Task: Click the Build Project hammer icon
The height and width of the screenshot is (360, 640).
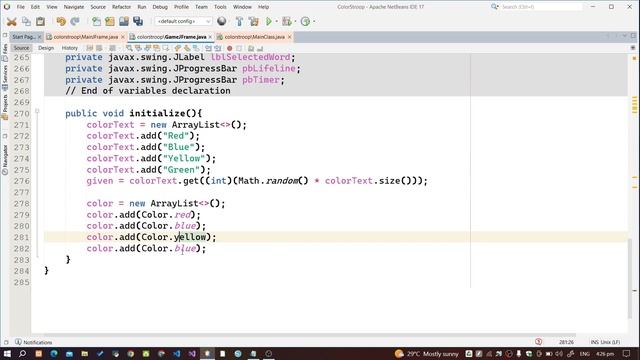Action: click(x=240, y=21)
